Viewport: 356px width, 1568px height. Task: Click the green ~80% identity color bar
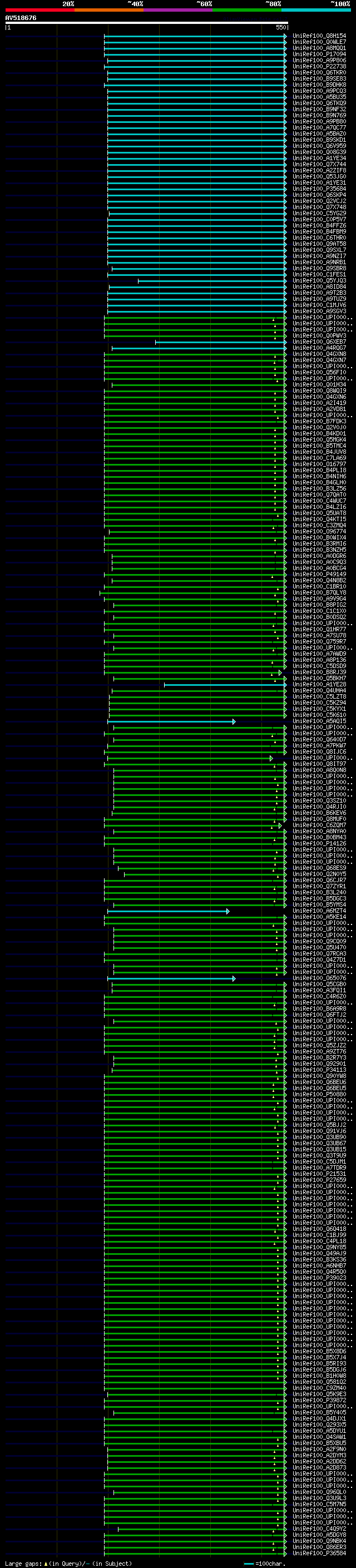click(x=247, y=10)
